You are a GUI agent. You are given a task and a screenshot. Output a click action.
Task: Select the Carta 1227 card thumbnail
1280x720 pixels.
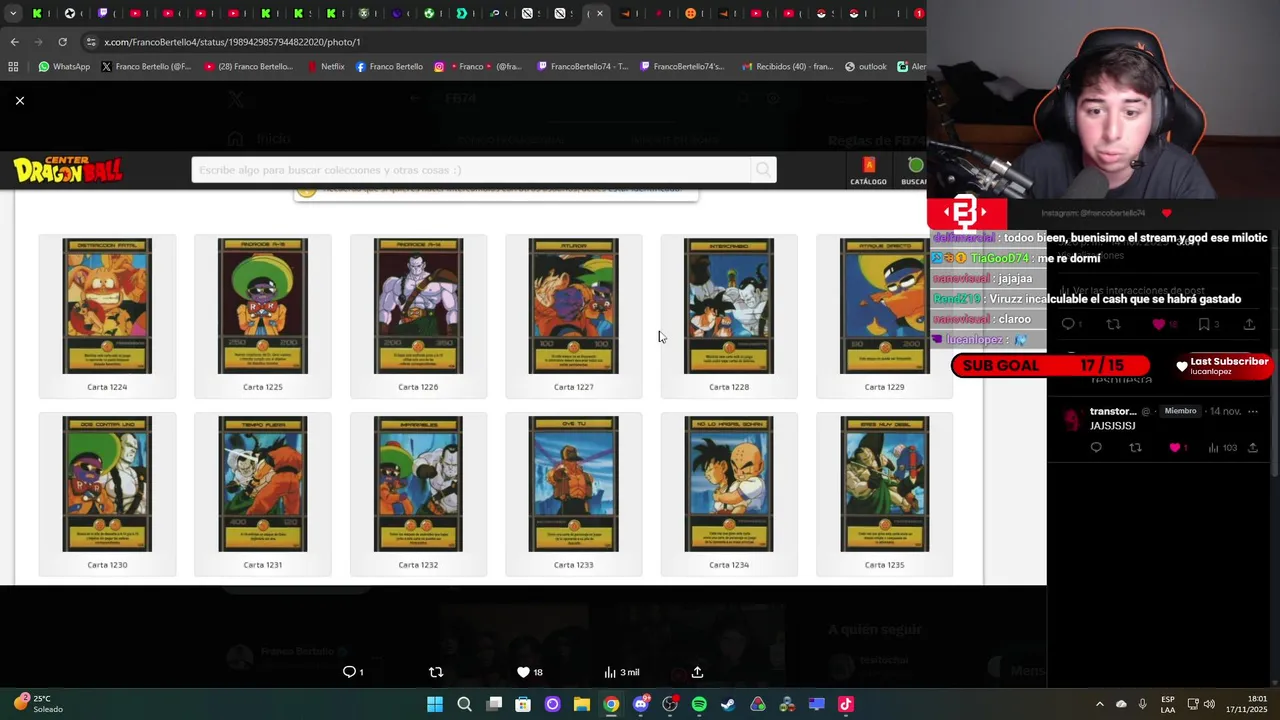click(x=573, y=306)
